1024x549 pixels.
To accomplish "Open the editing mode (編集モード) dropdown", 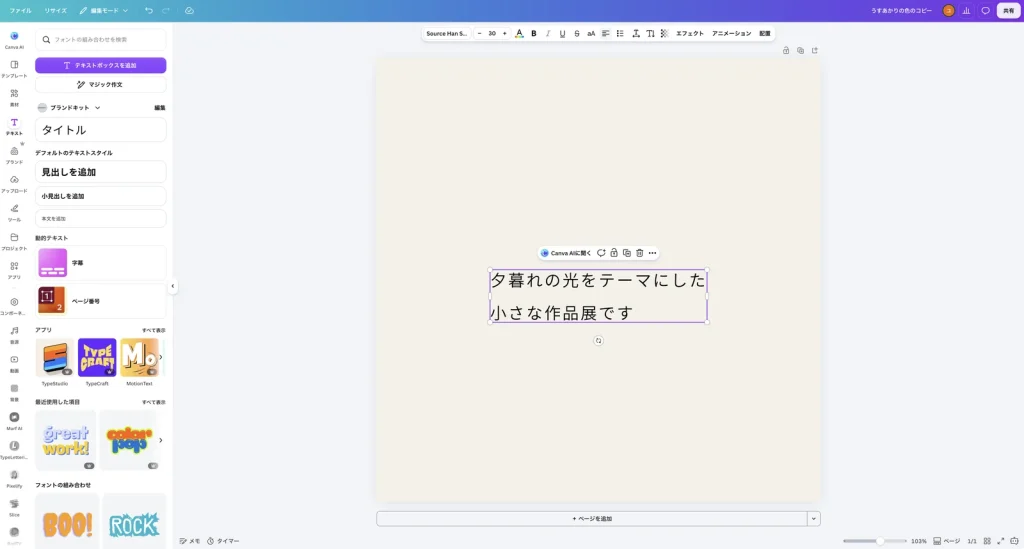I will [104, 10].
